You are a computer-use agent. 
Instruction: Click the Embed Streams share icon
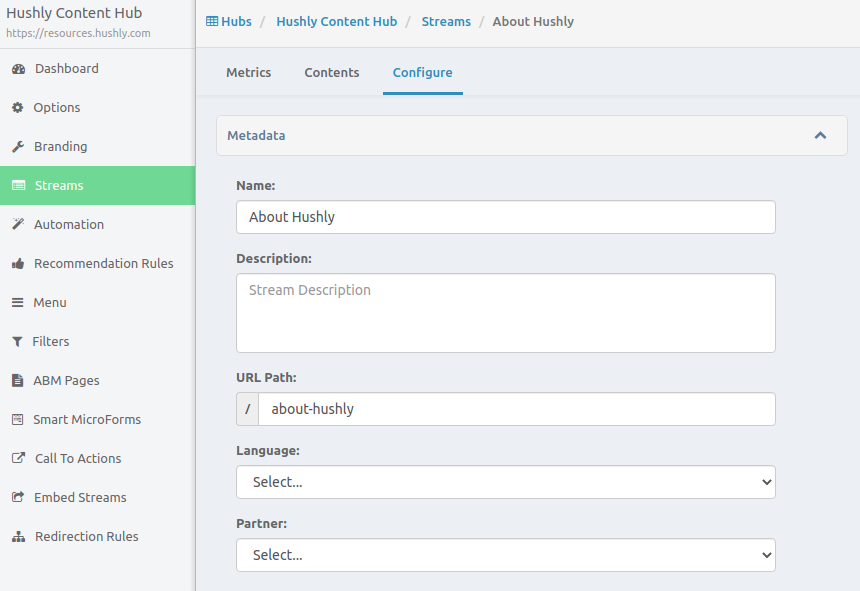(18, 497)
